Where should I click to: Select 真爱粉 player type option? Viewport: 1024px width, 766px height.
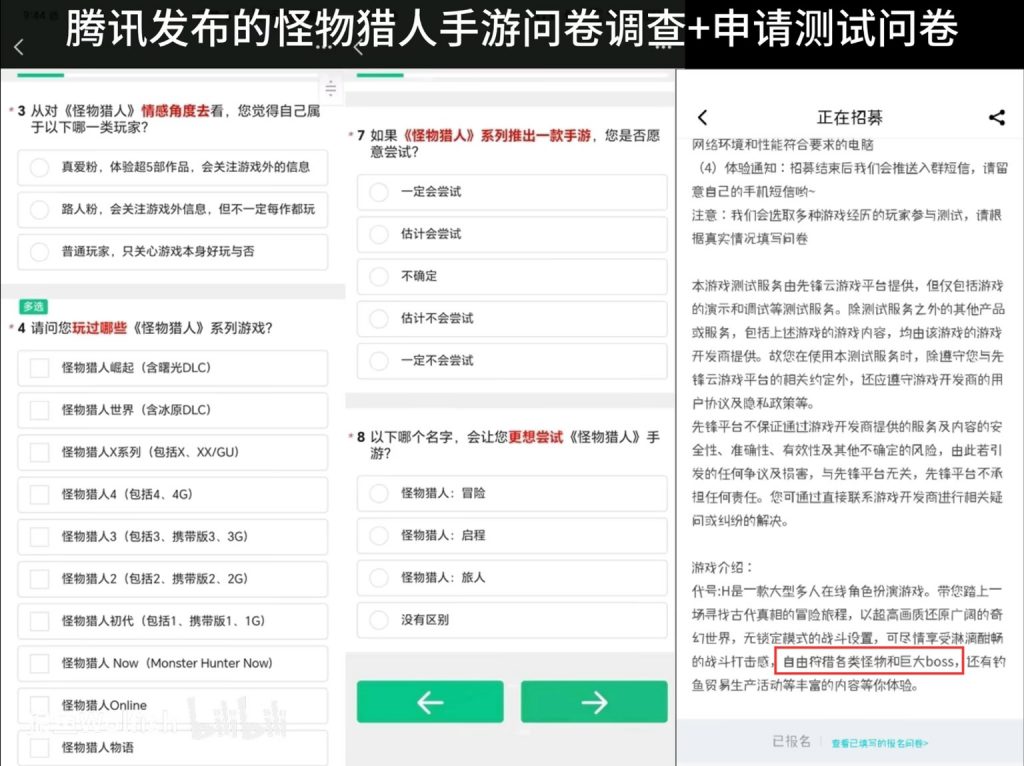tap(172, 167)
